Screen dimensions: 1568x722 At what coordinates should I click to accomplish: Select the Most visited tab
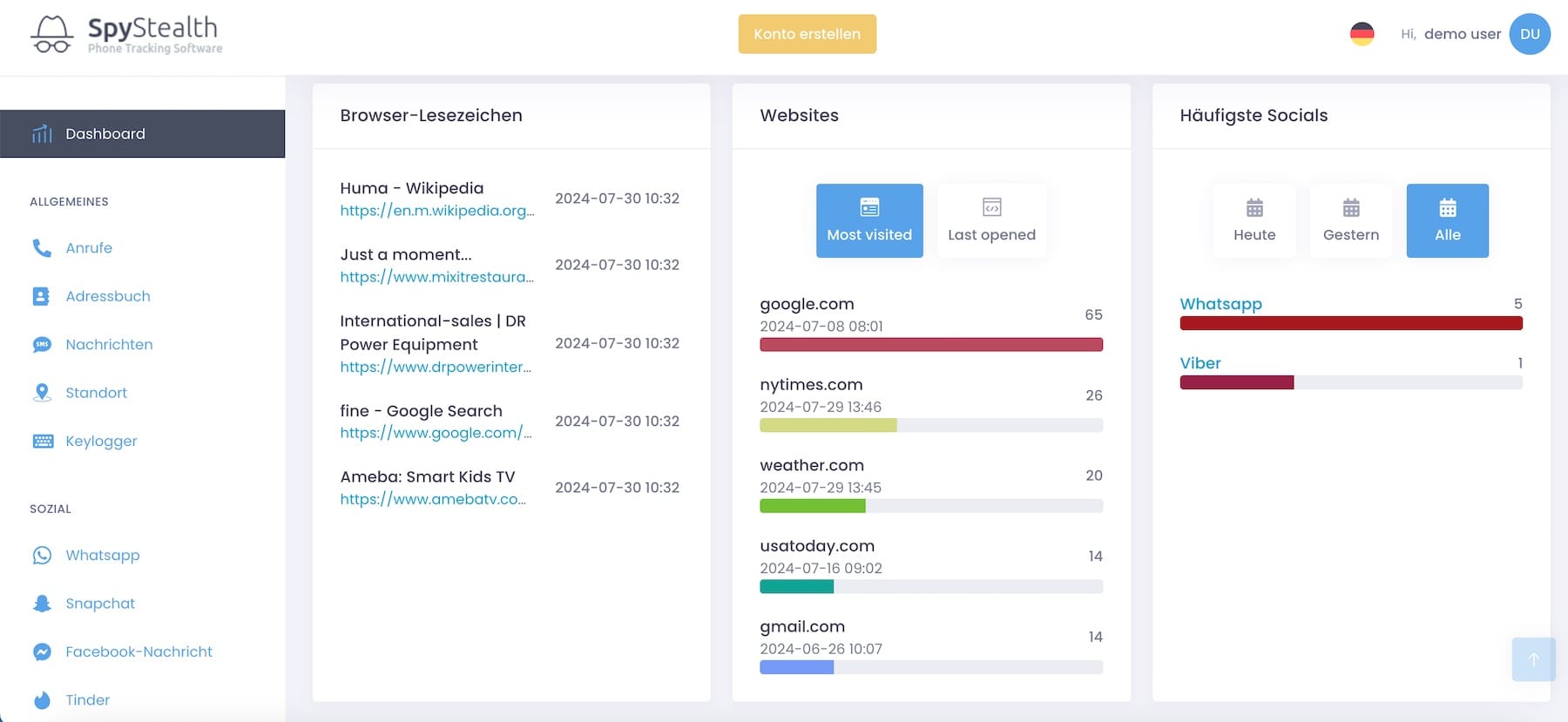[869, 220]
